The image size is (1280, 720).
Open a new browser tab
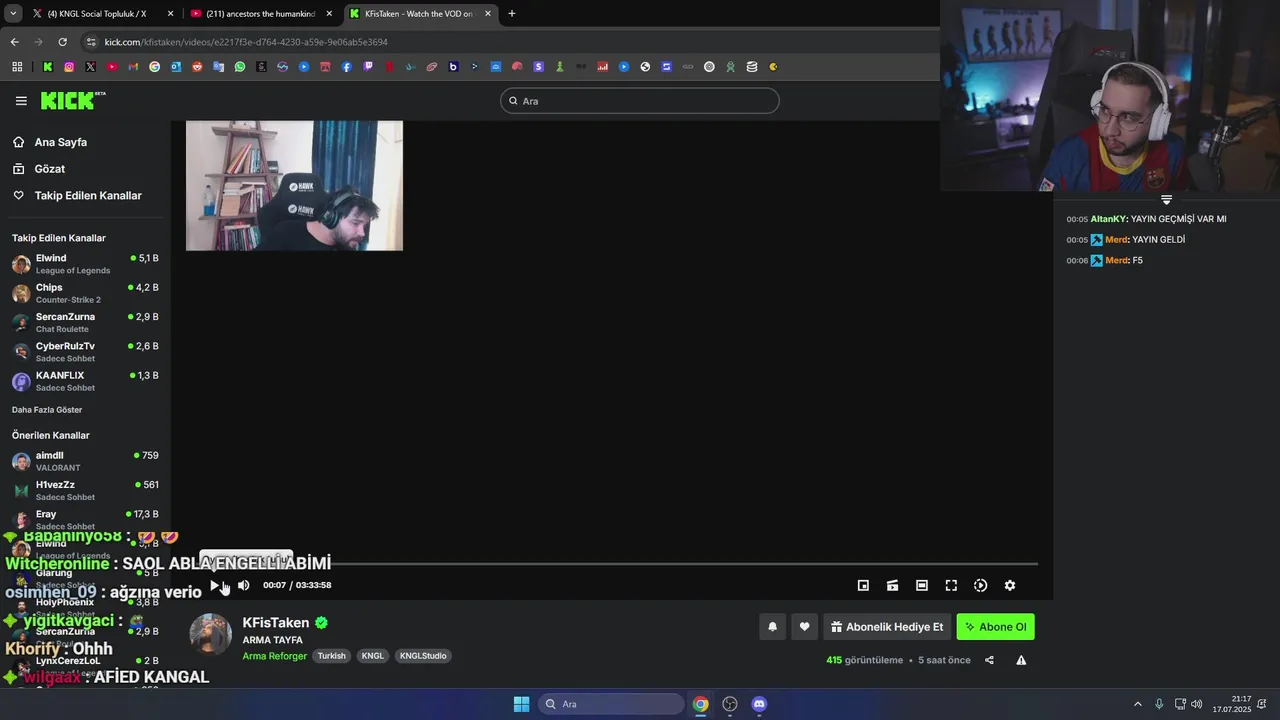(512, 14)
